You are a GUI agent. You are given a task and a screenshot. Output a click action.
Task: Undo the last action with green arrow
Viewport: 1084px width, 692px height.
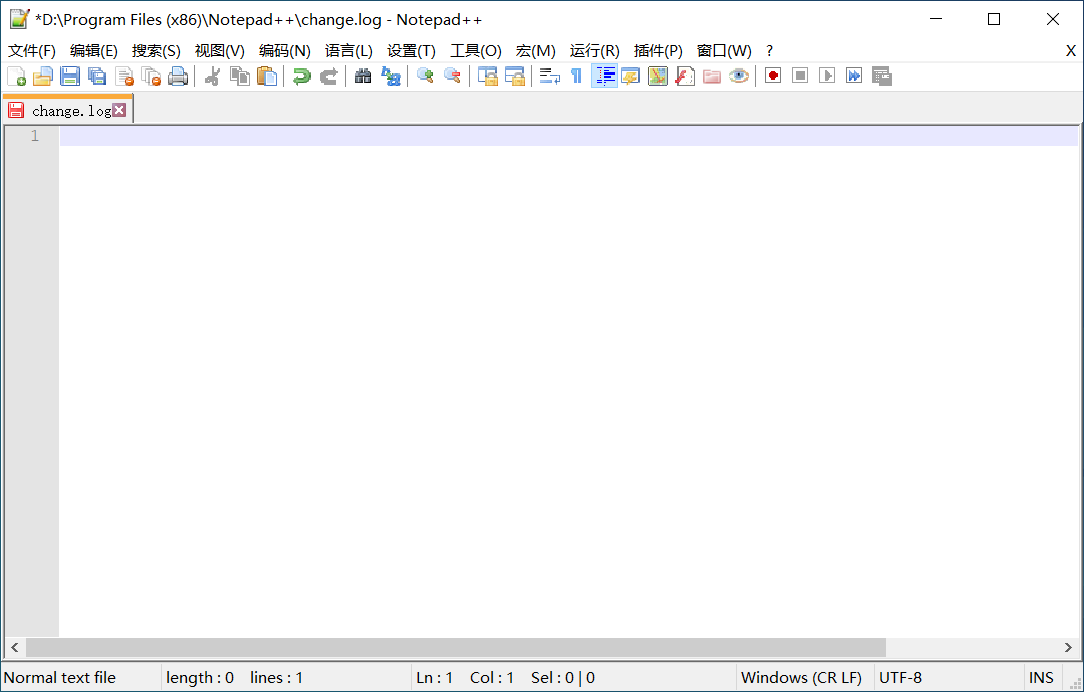point(301,76)
